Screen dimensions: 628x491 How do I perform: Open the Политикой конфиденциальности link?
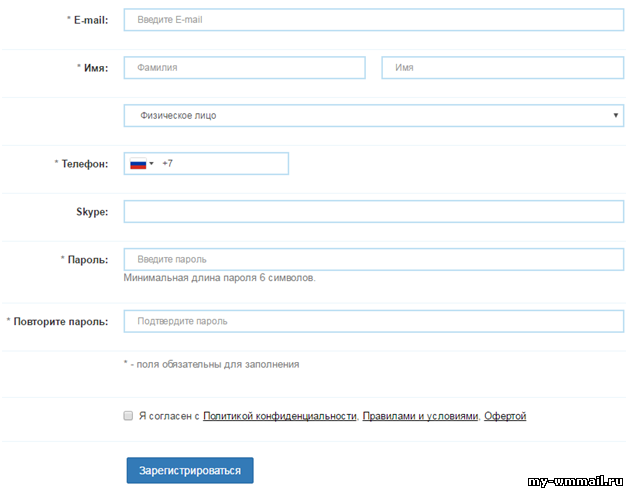click(x=280, y=416)
